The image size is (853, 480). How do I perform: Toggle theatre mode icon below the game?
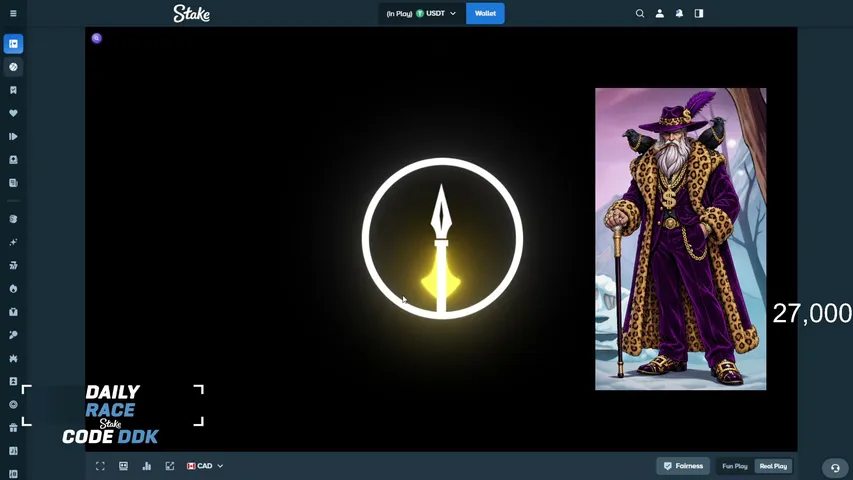(123, 466)
